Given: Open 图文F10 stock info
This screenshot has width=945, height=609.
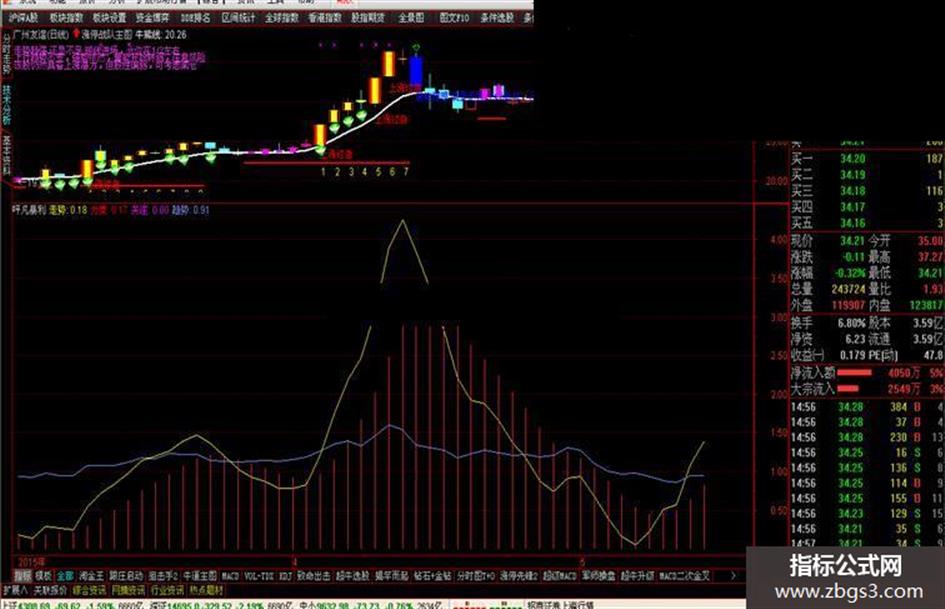Looking at the screenshot, I should (454, 18).
